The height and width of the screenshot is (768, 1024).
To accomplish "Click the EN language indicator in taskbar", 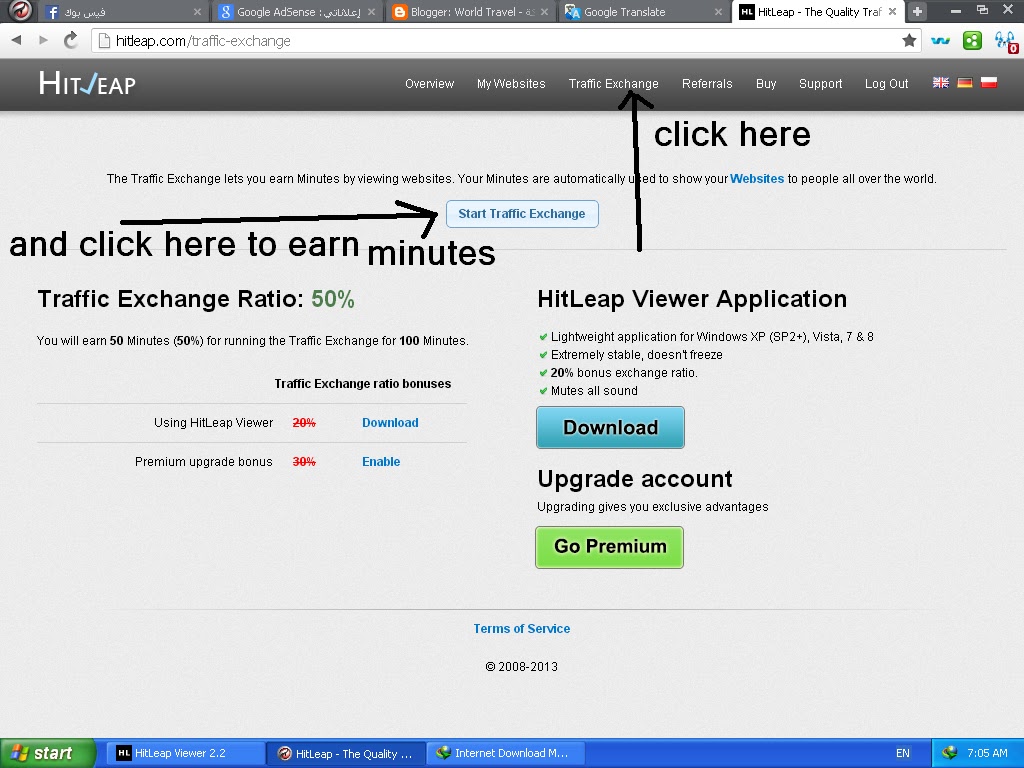I will point(903,753).
